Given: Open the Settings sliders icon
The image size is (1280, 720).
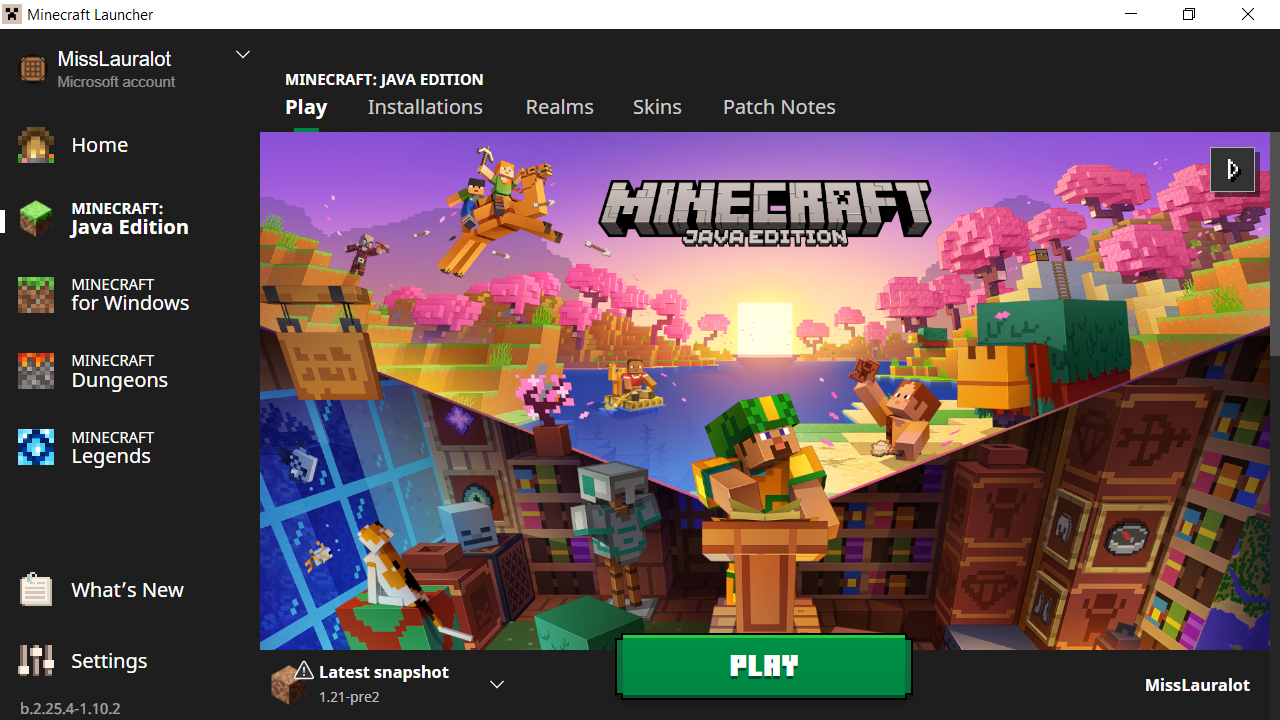Looking at the screenshot, I should (x=36, y=661).
